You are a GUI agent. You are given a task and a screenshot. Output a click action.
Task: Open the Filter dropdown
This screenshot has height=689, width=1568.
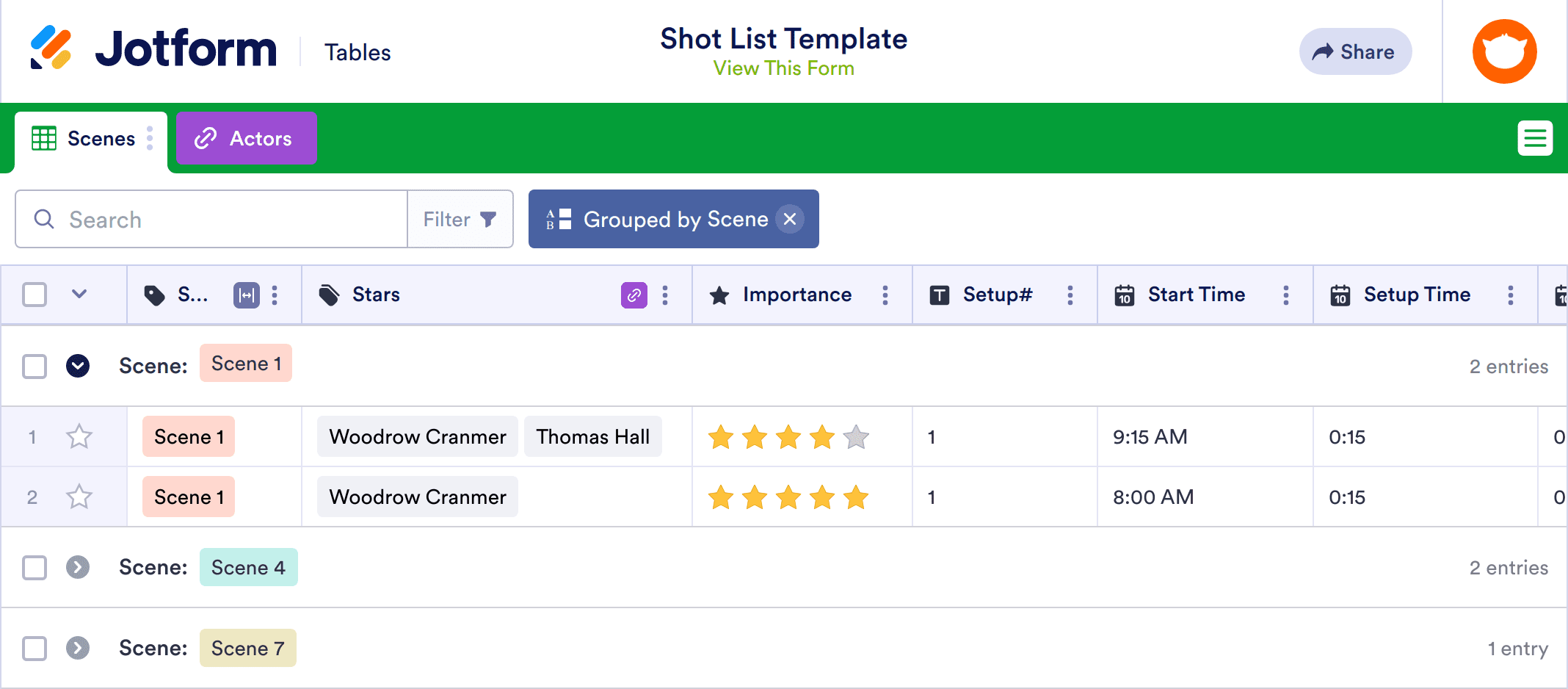tap(460, 220)
